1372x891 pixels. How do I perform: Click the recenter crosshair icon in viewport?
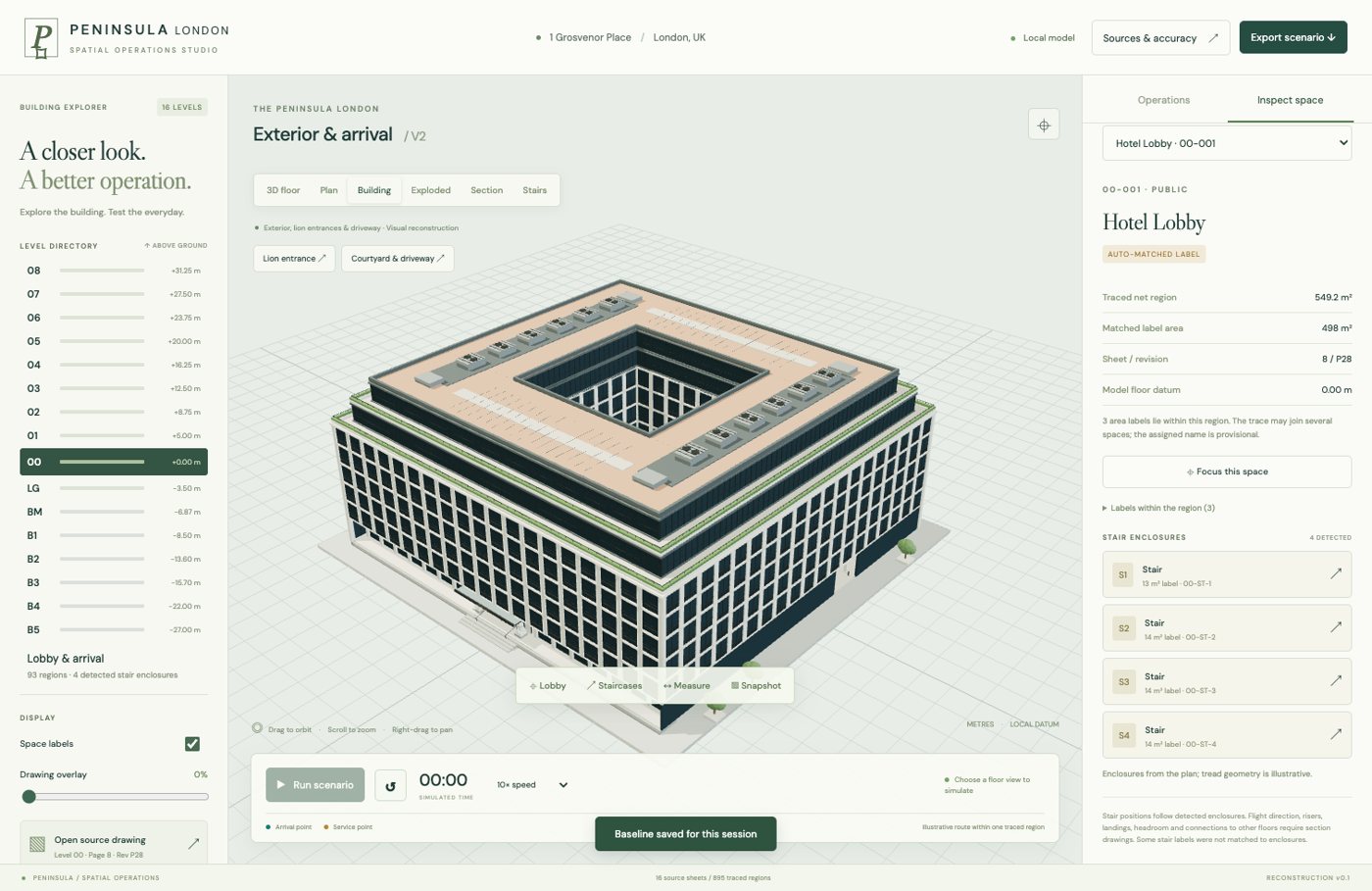1044,124
